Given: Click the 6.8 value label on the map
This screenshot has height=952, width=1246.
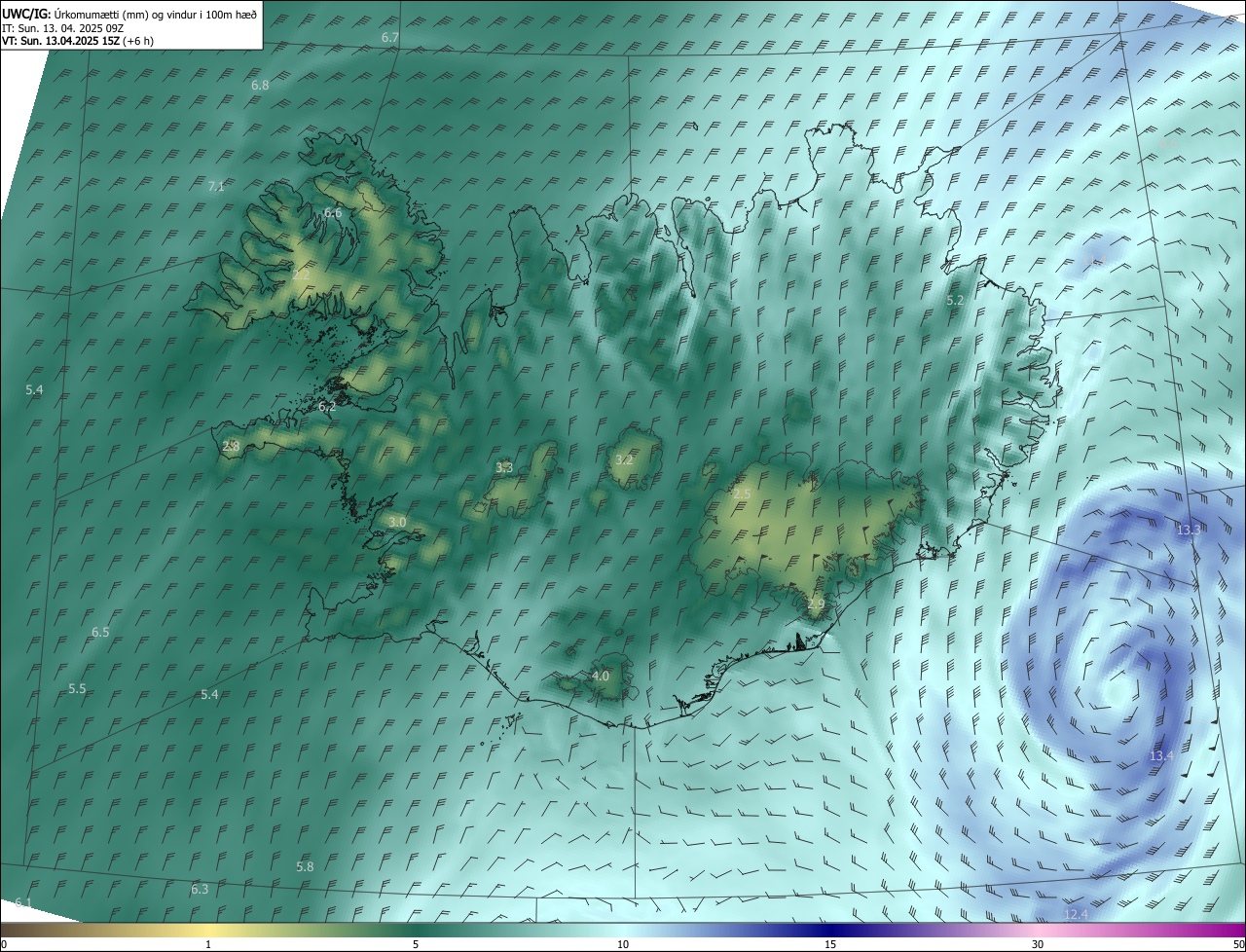Looking at the screenshot, I should pos(260,86).
